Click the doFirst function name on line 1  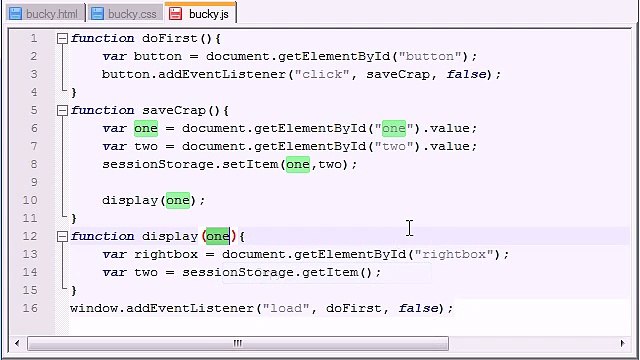pyautogui.click(x=169, y=38)
